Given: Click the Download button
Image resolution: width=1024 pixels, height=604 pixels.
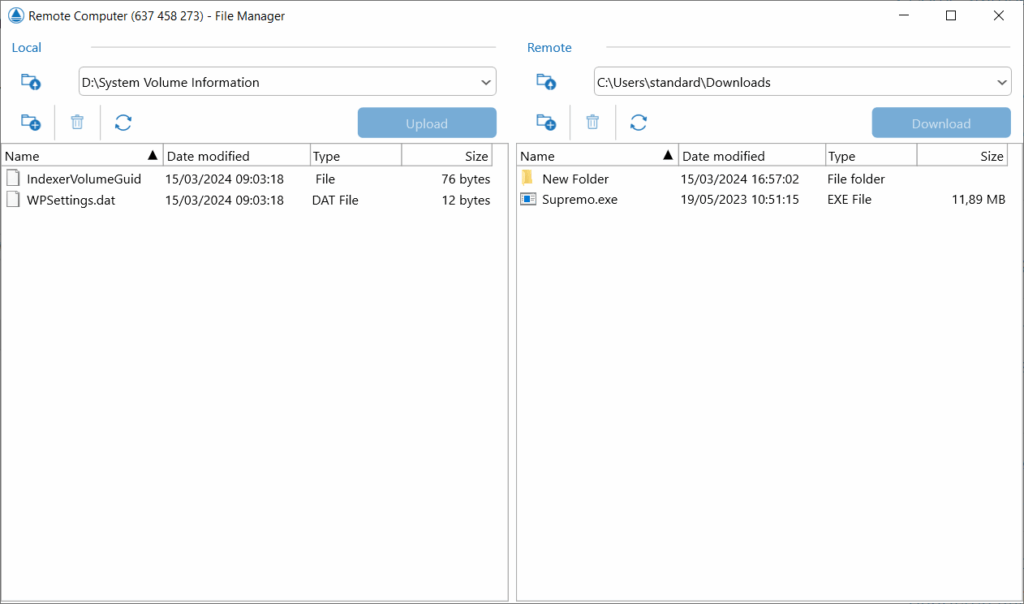Looking at the screenshot, I should 941,123.
